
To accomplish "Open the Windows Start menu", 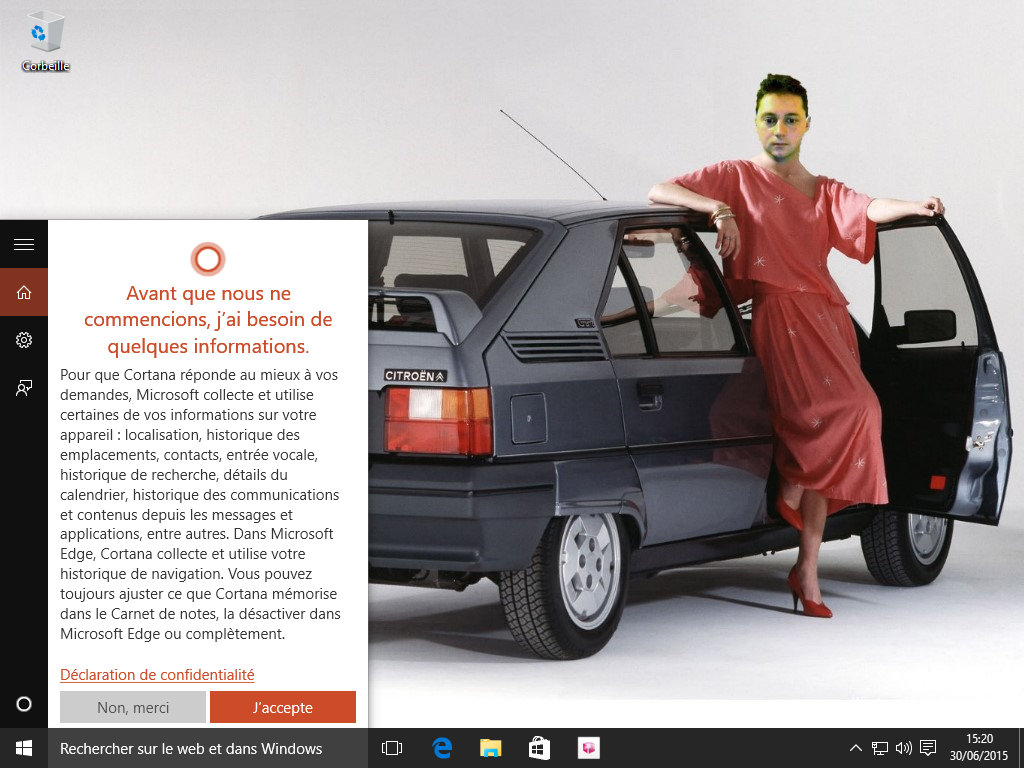I will [x=24, y=748].
